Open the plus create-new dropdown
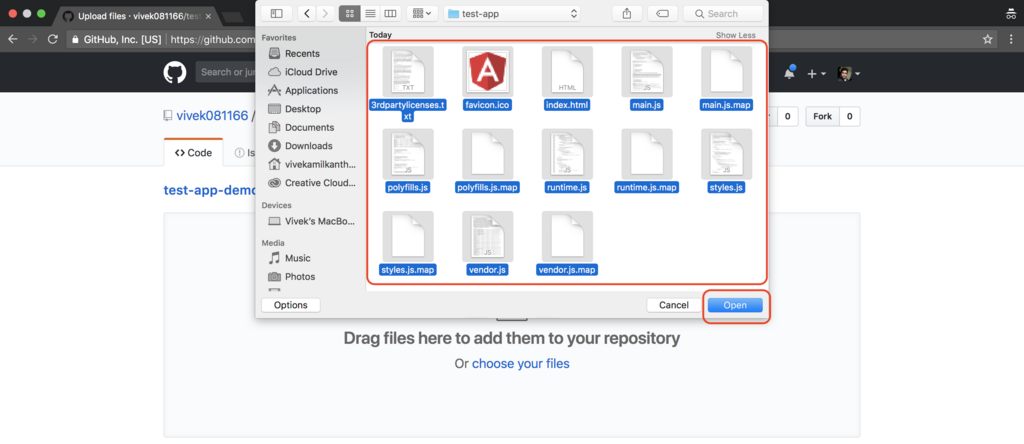1024x444 pixels. tap(816, 74)
